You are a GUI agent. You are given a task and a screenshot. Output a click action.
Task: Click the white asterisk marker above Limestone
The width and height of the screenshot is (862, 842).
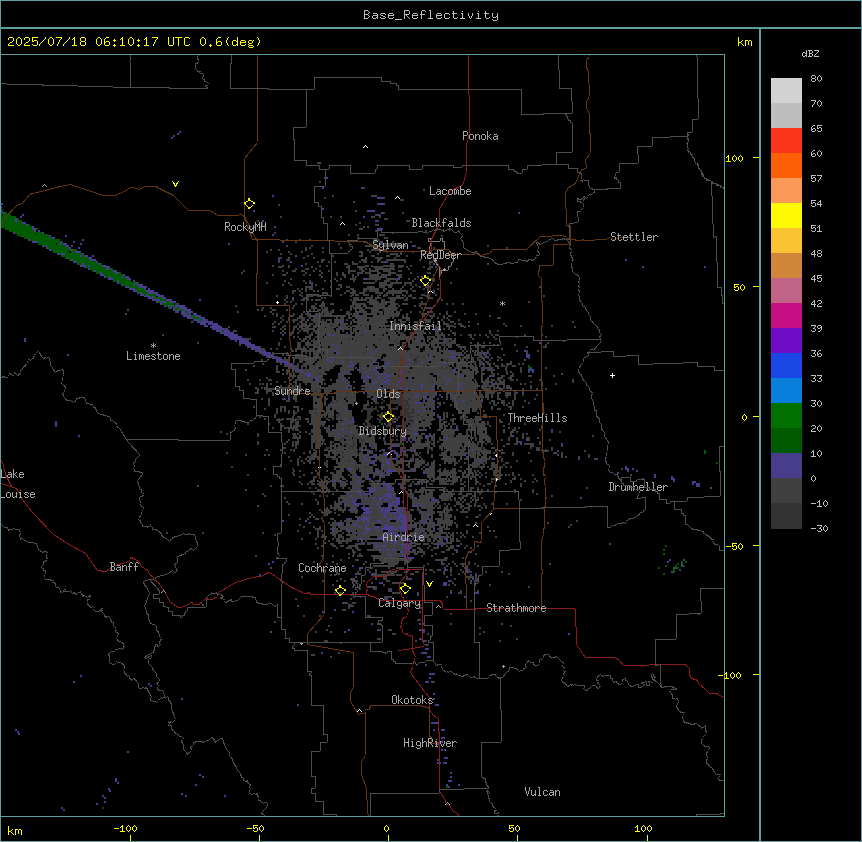(x=153, y=346)
